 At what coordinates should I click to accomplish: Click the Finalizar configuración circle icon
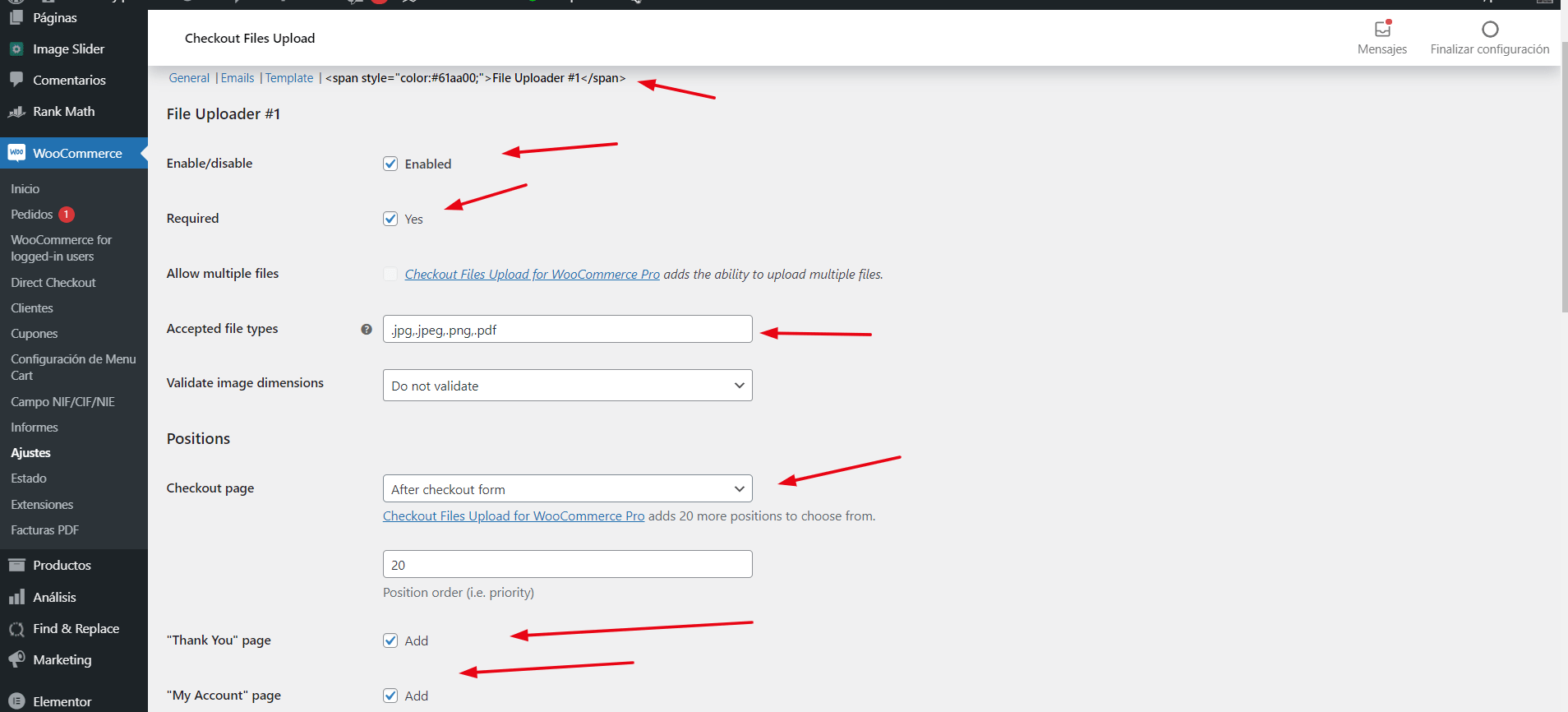coord(1490,29)
